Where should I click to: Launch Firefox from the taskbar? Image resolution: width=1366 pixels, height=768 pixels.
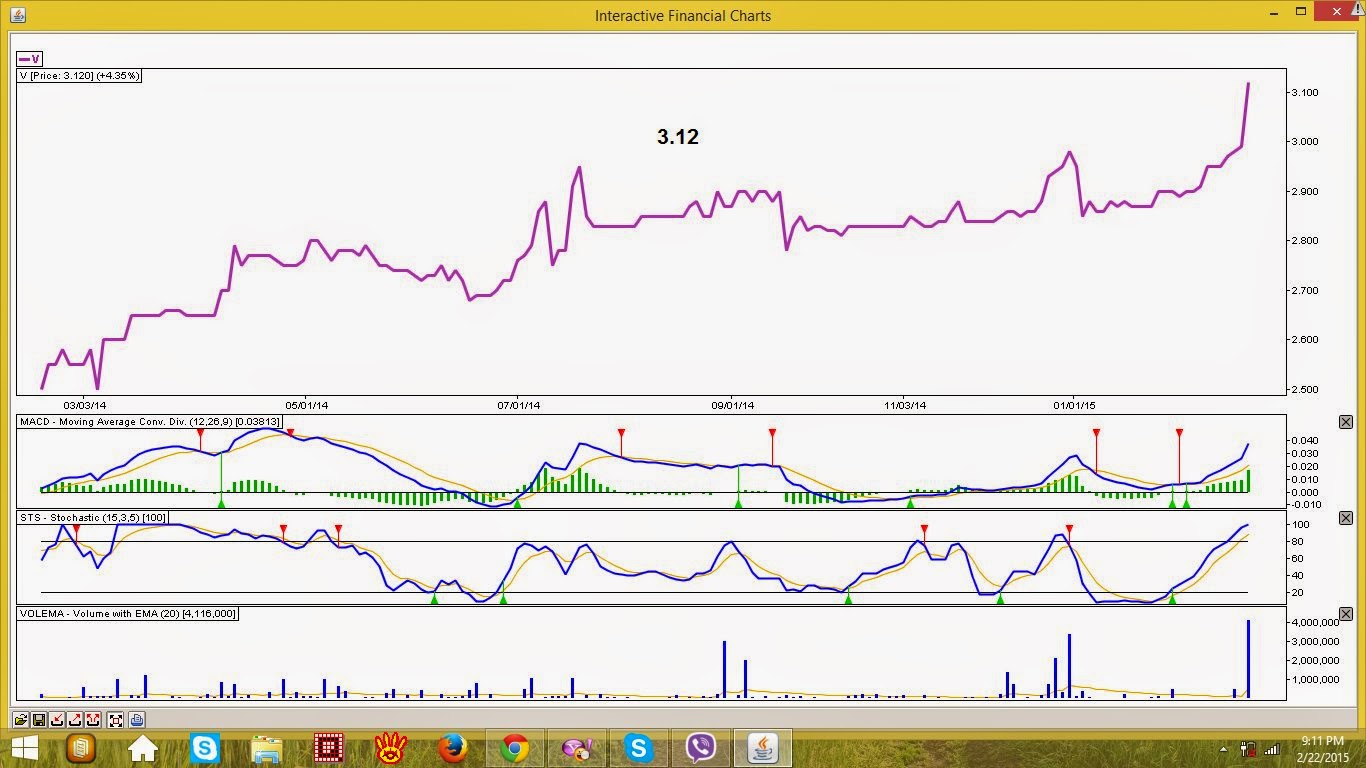(x=453, y=747)
